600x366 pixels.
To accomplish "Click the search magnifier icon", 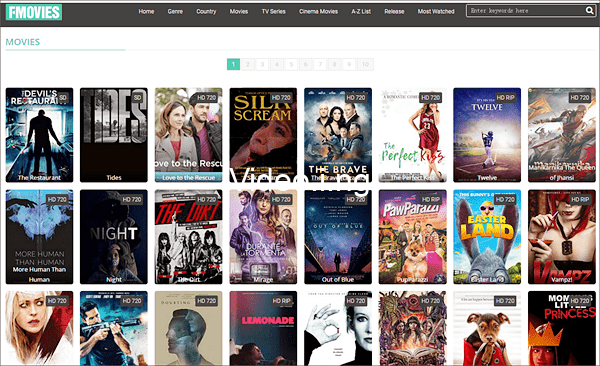I will pyautogui.click(x=589, y=11).
